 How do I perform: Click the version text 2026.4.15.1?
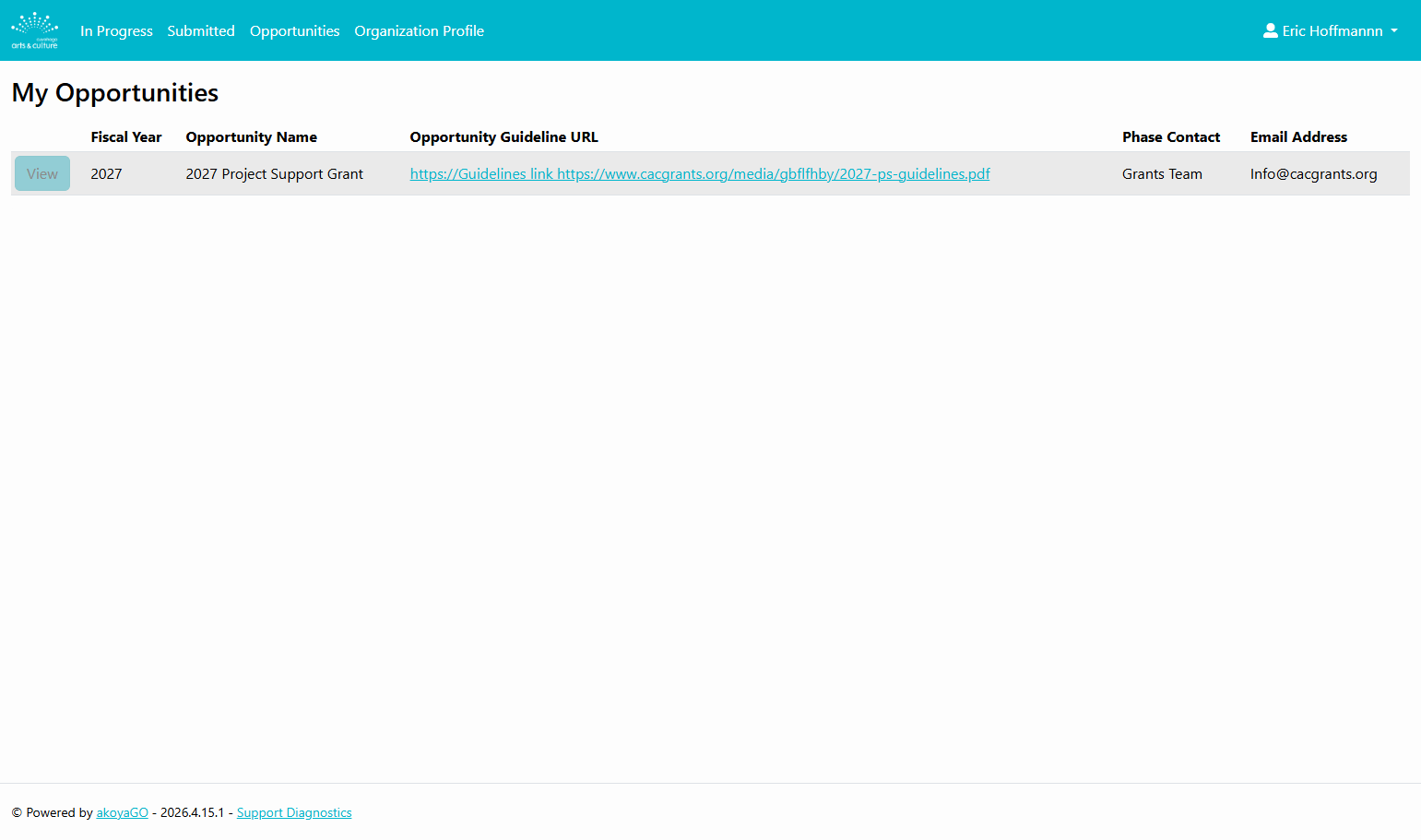(x=192, y=812)
